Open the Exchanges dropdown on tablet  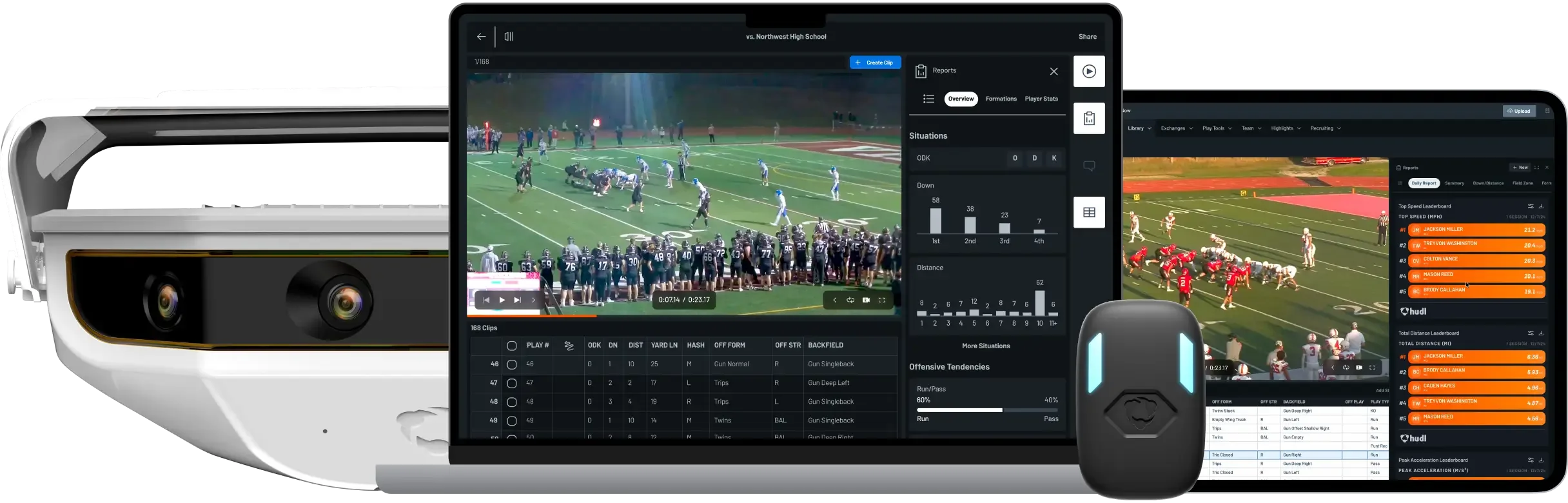click(1177, 128)
